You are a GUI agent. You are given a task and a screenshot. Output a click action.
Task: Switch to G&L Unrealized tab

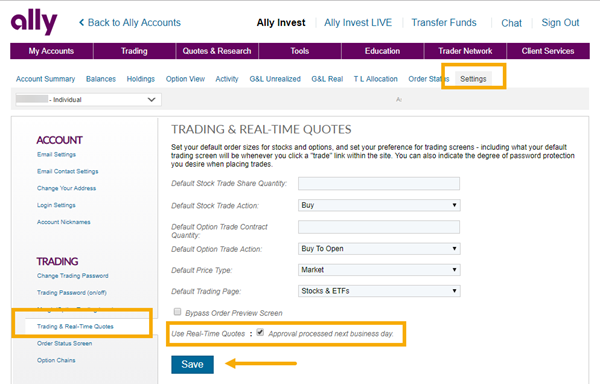coord(275,79)
